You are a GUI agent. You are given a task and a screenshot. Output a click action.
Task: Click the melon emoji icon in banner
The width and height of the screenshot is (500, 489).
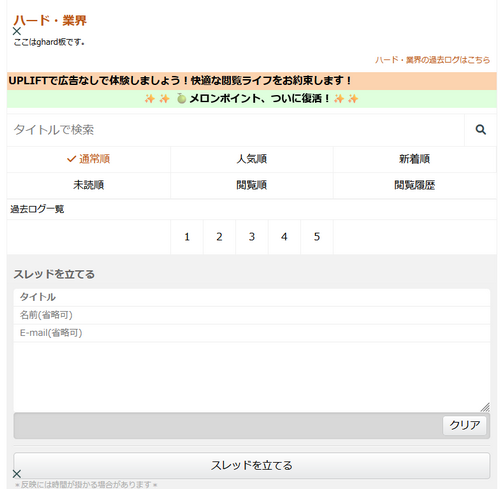[181, 98]
